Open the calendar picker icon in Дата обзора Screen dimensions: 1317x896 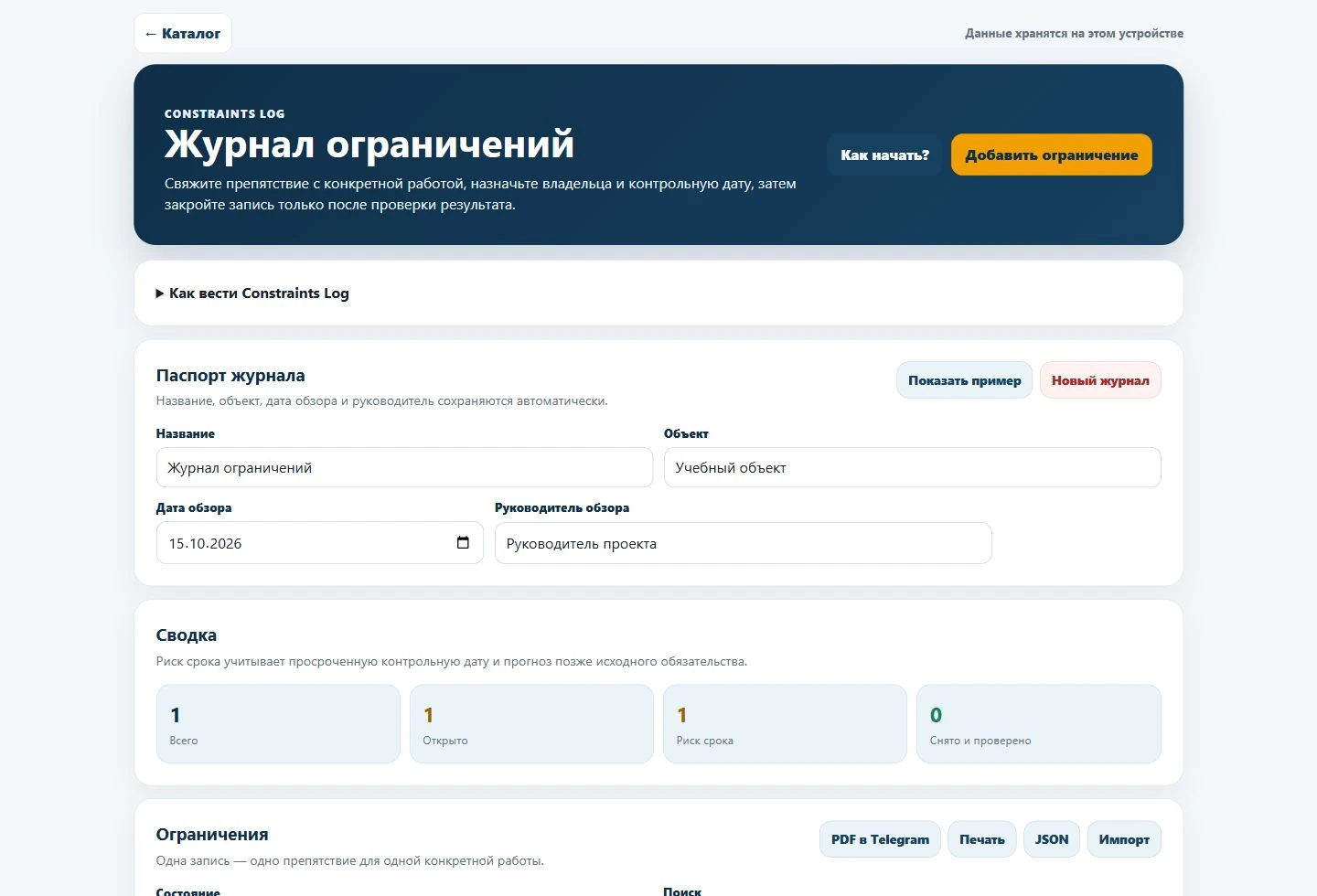pos(463,543)
